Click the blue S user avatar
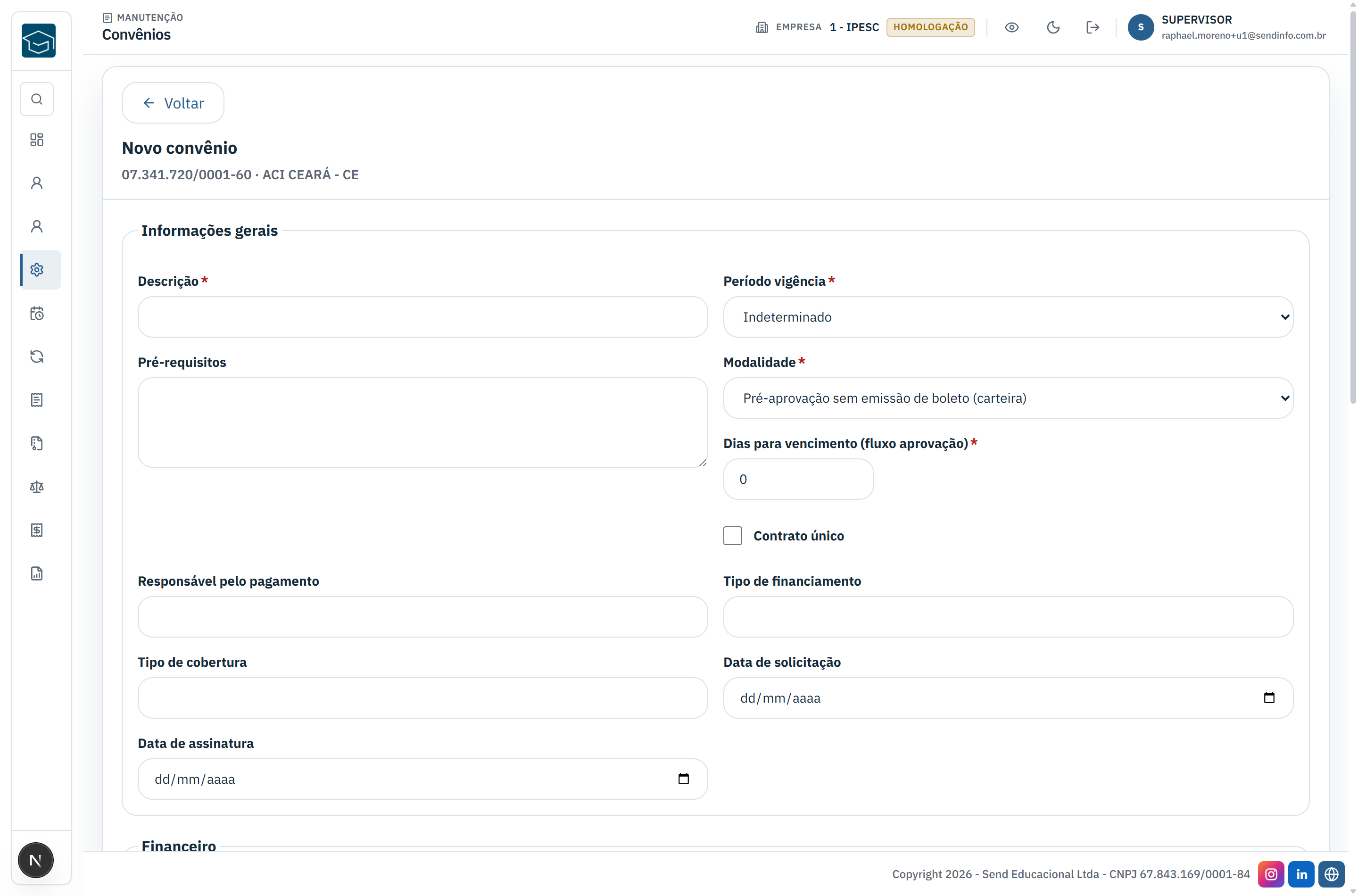Image resolution: width=1358 pixels, height=896 pixels. [1140, 27]
